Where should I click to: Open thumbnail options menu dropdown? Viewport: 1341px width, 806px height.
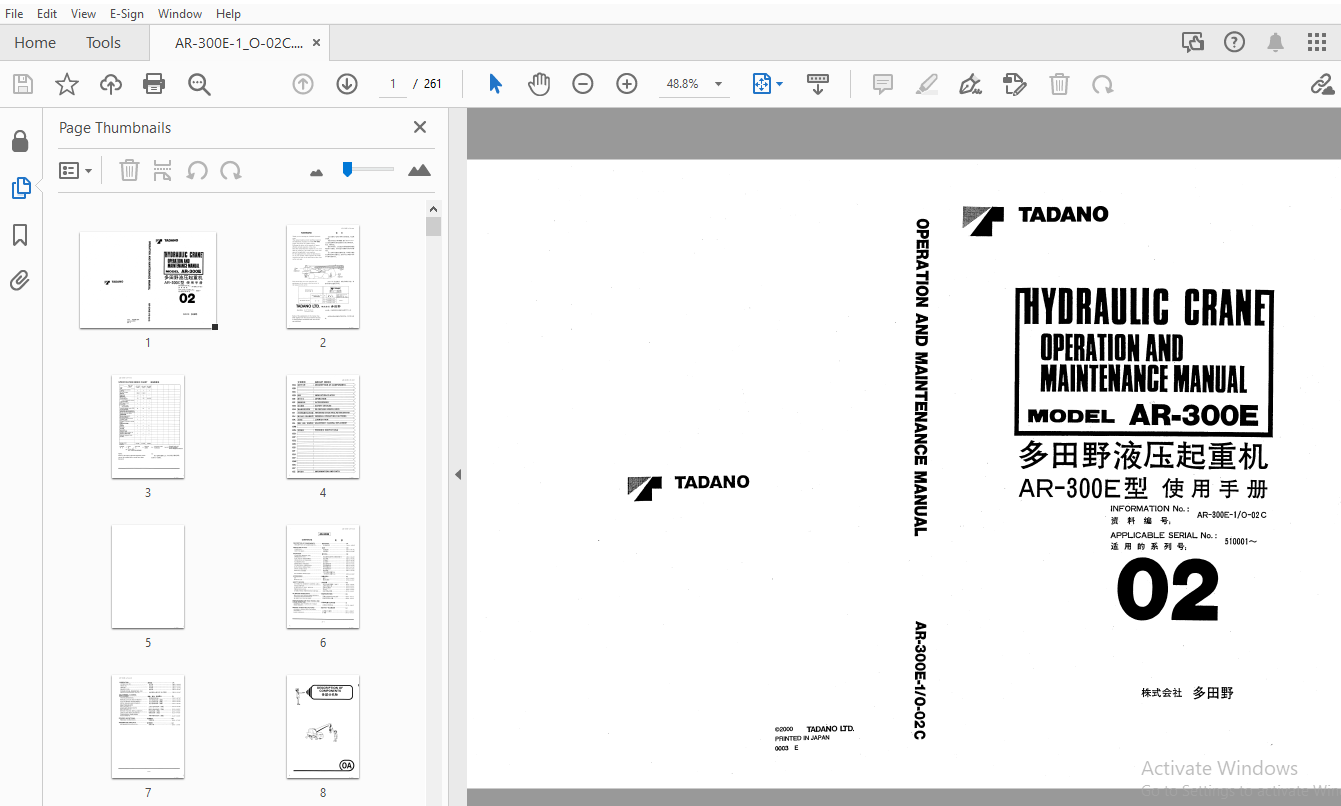coord(76,170)
